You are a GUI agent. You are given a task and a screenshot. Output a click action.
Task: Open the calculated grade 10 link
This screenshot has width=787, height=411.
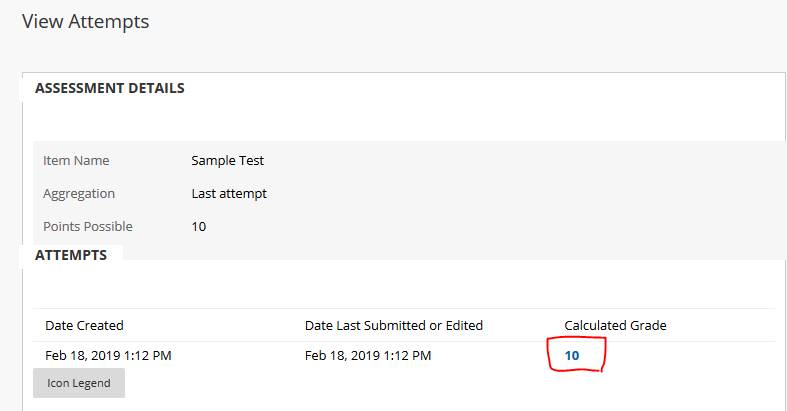(x=572, y=355)
